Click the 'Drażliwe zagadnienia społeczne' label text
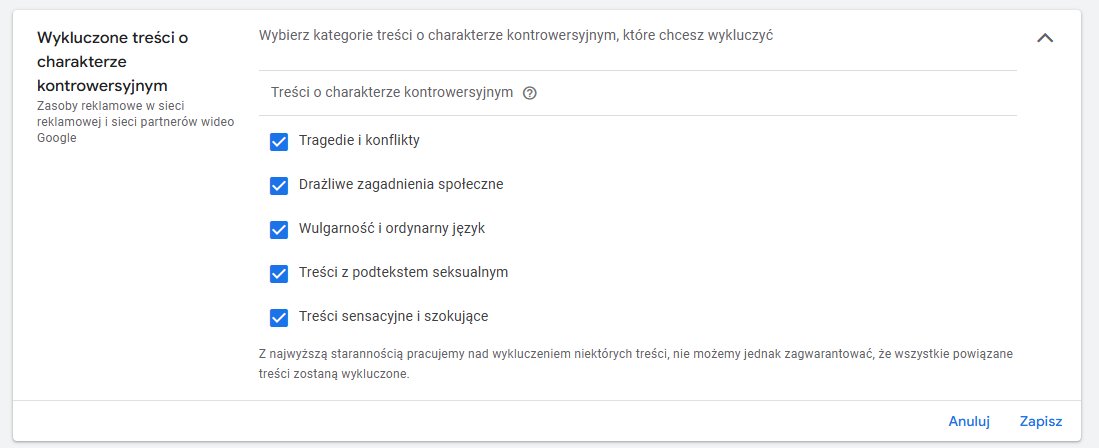1099x448 pixels. point(401,184)
